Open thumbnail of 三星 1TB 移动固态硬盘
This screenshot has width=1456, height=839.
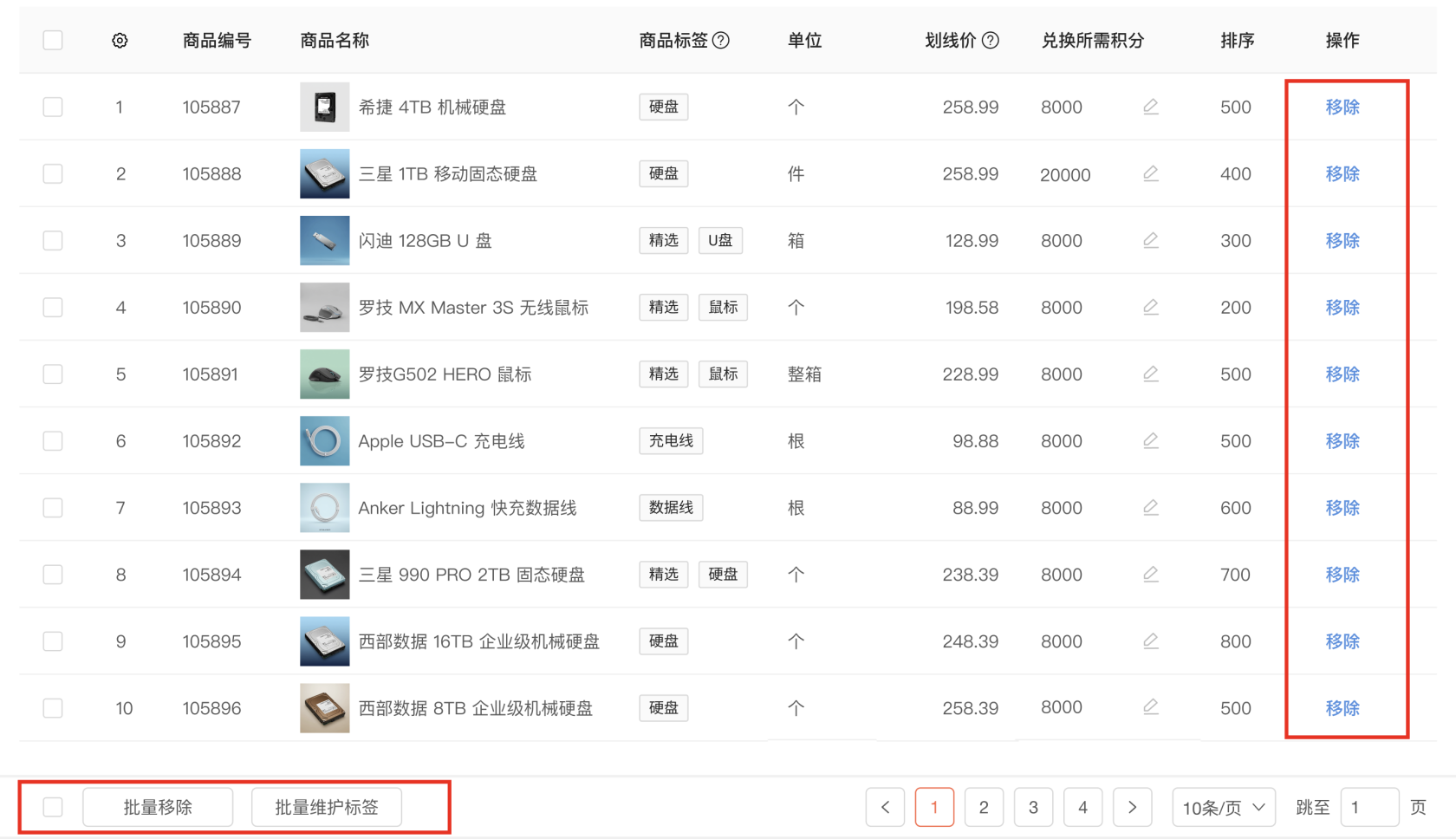pos(325,173)
